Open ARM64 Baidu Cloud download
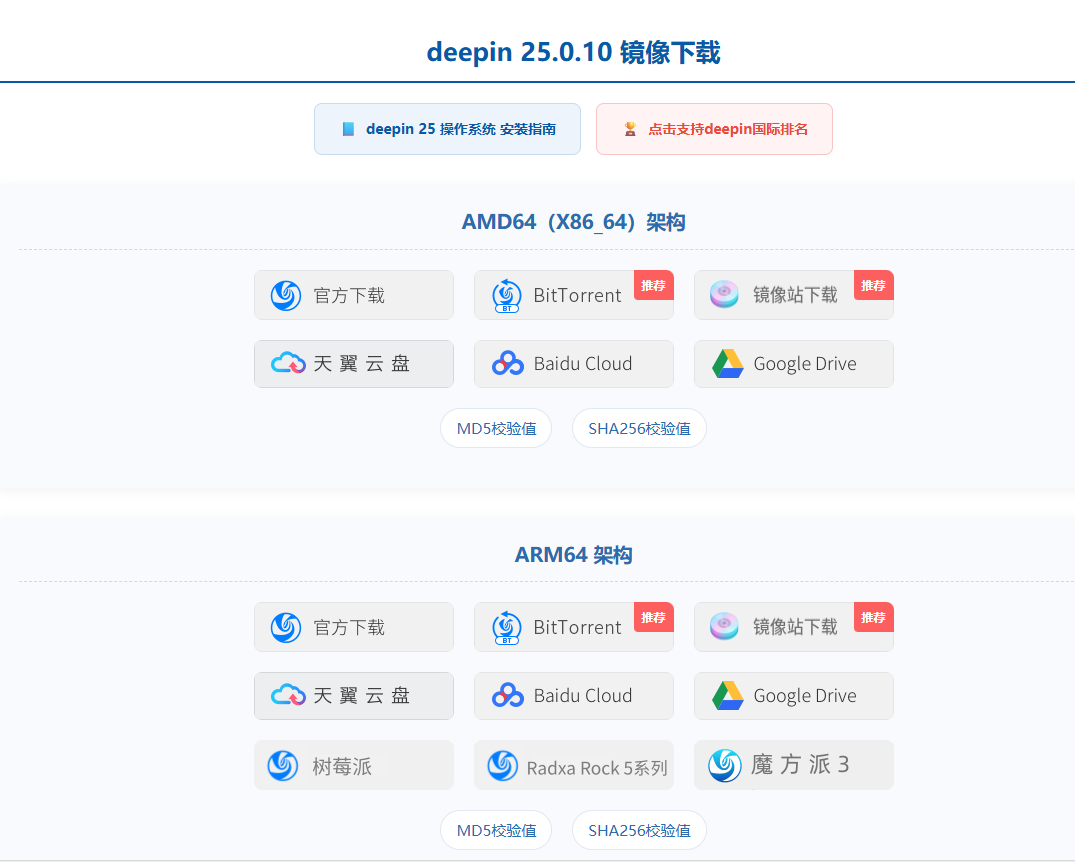The image size is (1075, 862). pos(574,696)
